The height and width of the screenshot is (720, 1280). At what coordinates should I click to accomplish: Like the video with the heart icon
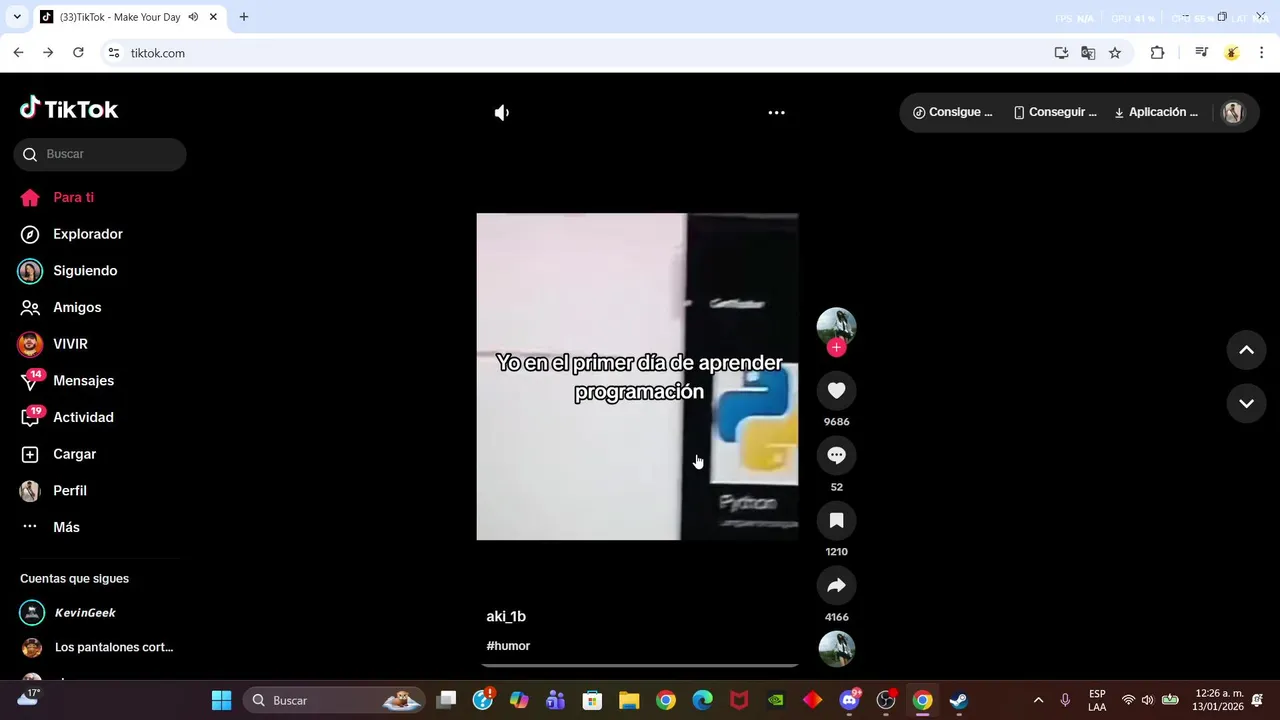point(837,390)
